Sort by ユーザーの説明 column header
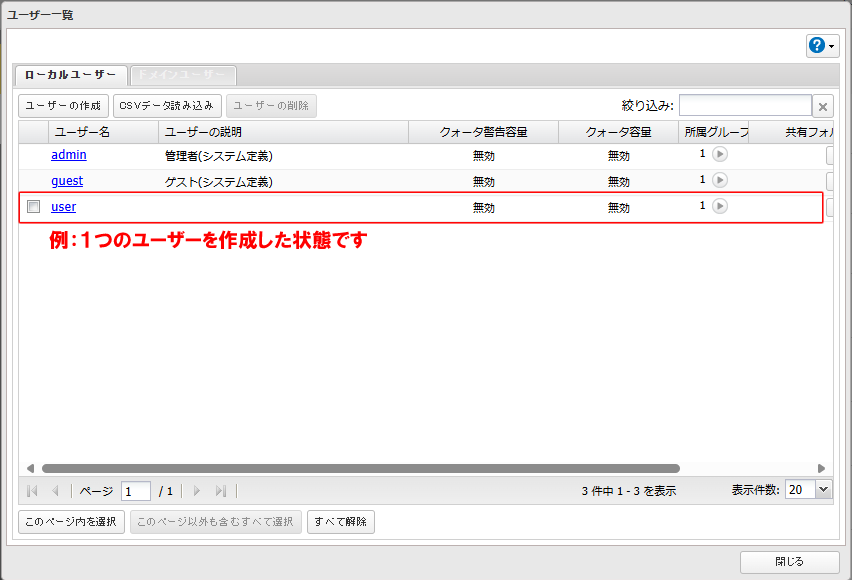The height and width of the screenshot is (580, 852). point(283,132)
